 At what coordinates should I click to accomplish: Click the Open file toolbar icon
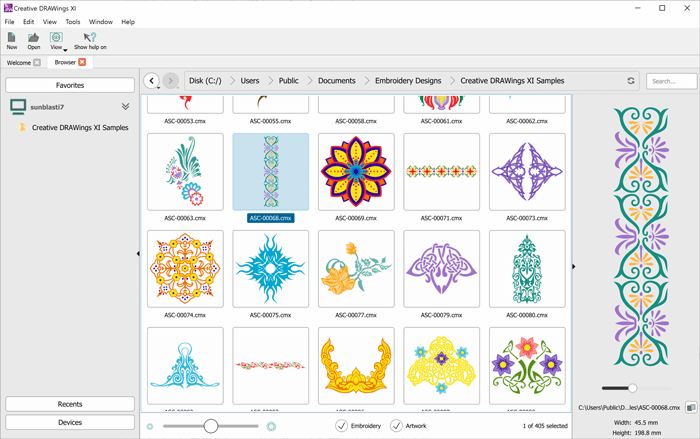click(x=34, y=38)
